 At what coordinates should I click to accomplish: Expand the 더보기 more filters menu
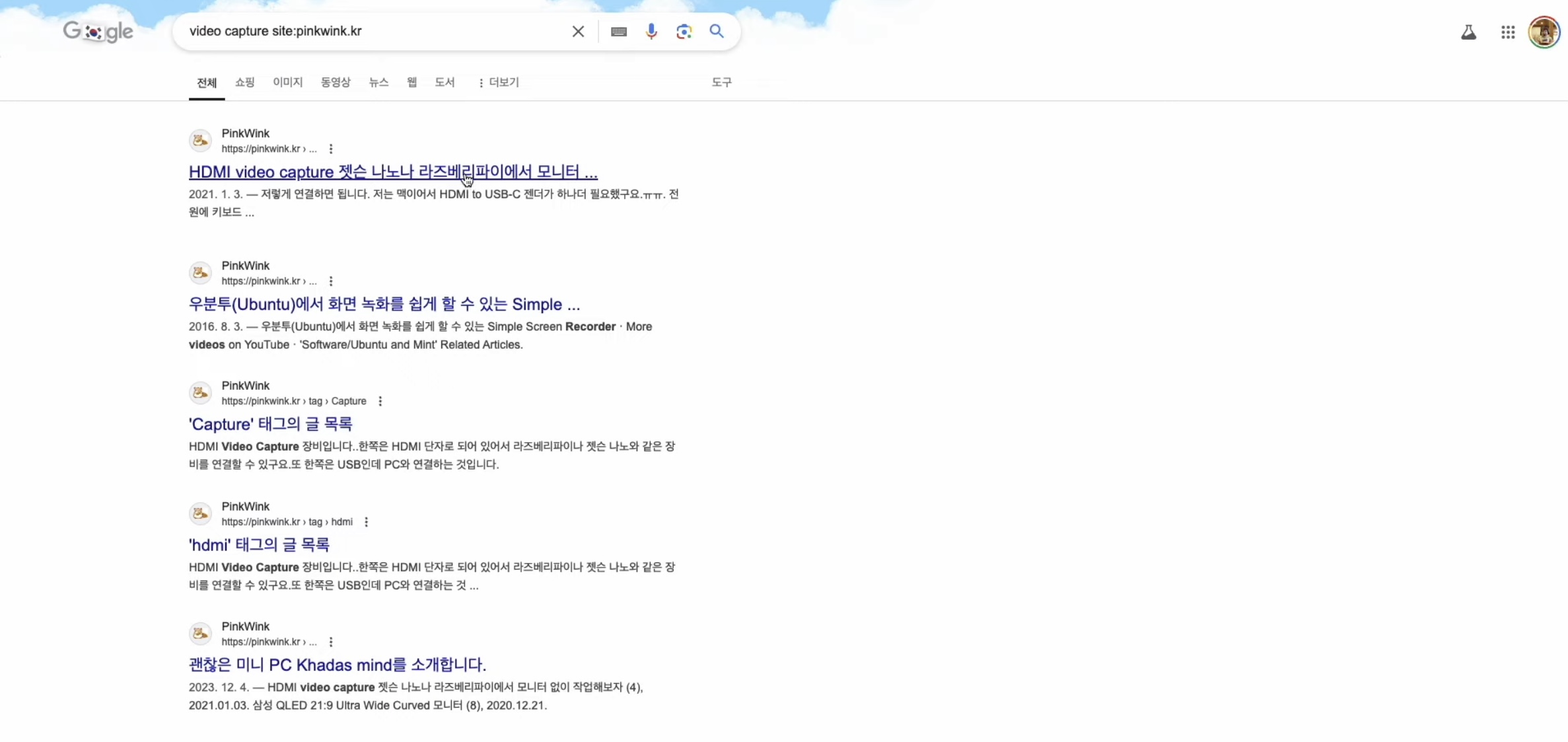(499, 83)
